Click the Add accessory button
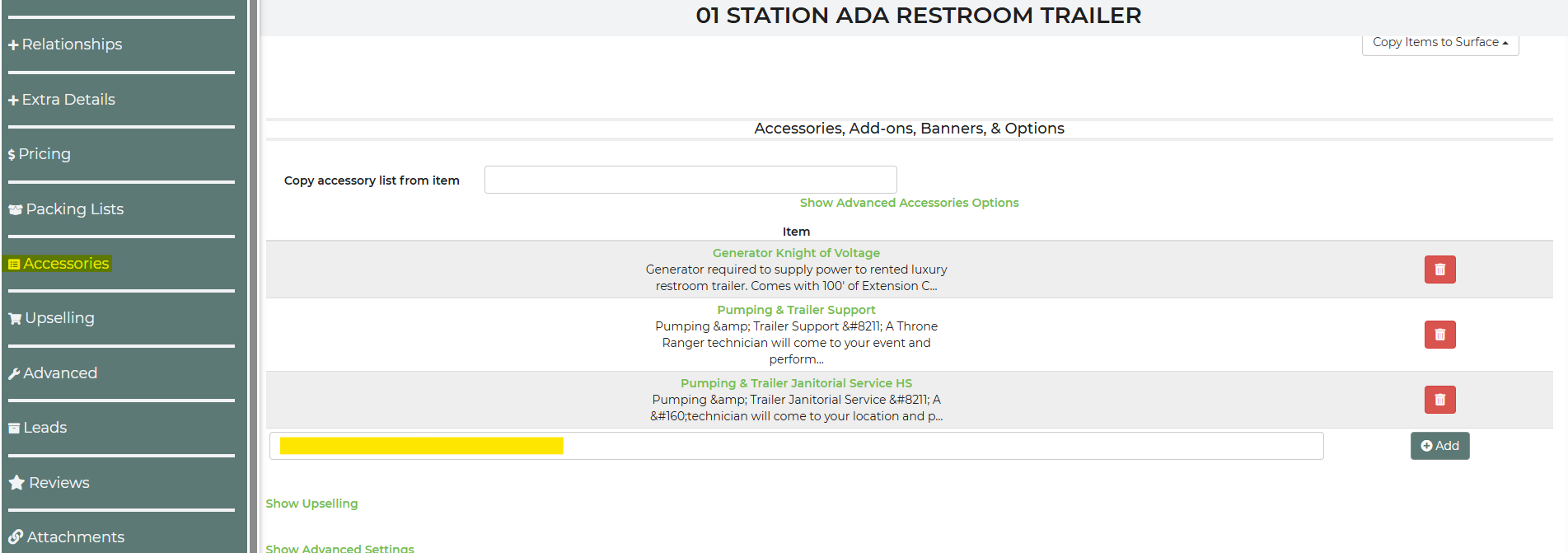The image size is (1568, 553). click(1439, 446)
